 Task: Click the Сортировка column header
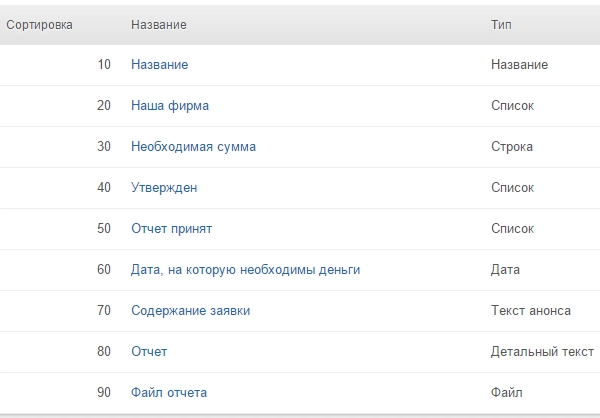(40, 24)
